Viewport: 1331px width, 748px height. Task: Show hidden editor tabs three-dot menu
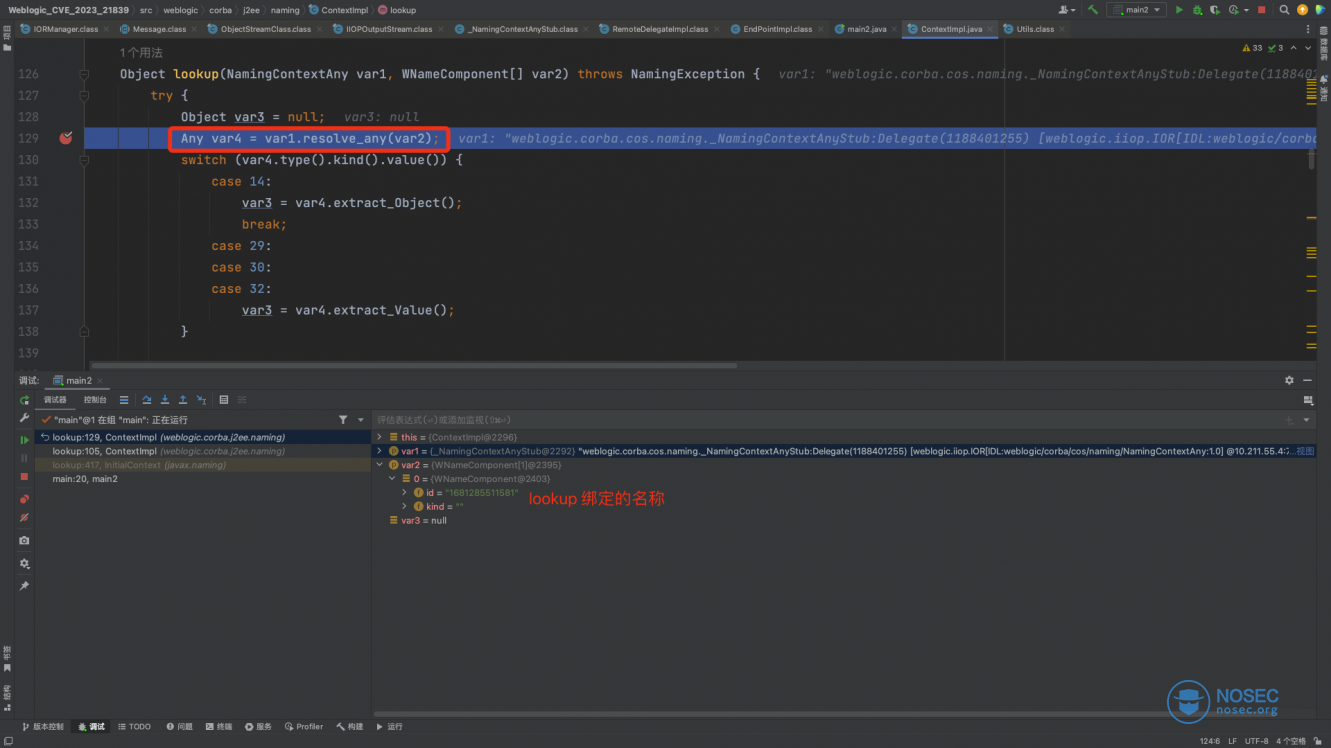pyautogui.click(x=1307, y=29)
